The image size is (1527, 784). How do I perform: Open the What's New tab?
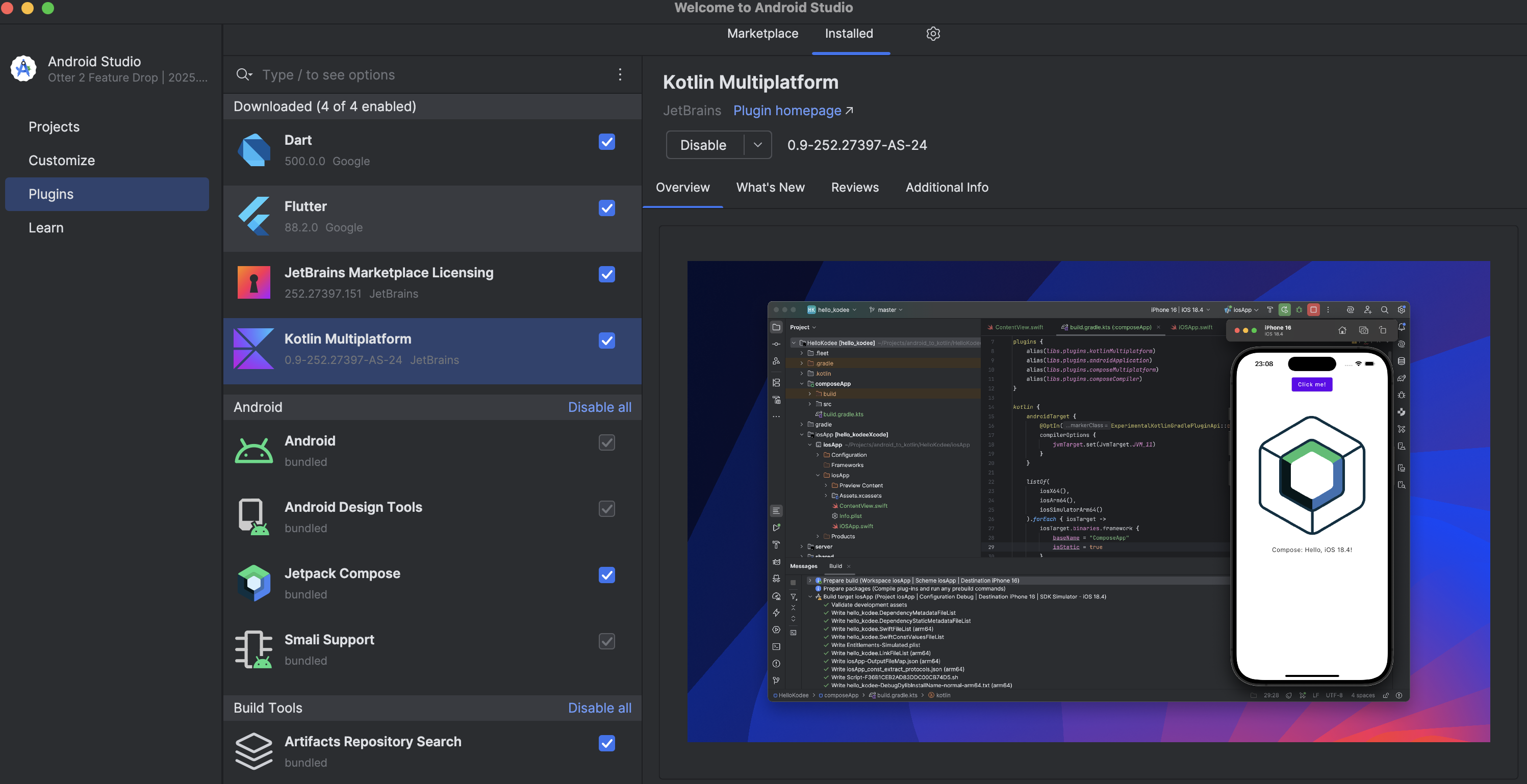pos(770,188)
